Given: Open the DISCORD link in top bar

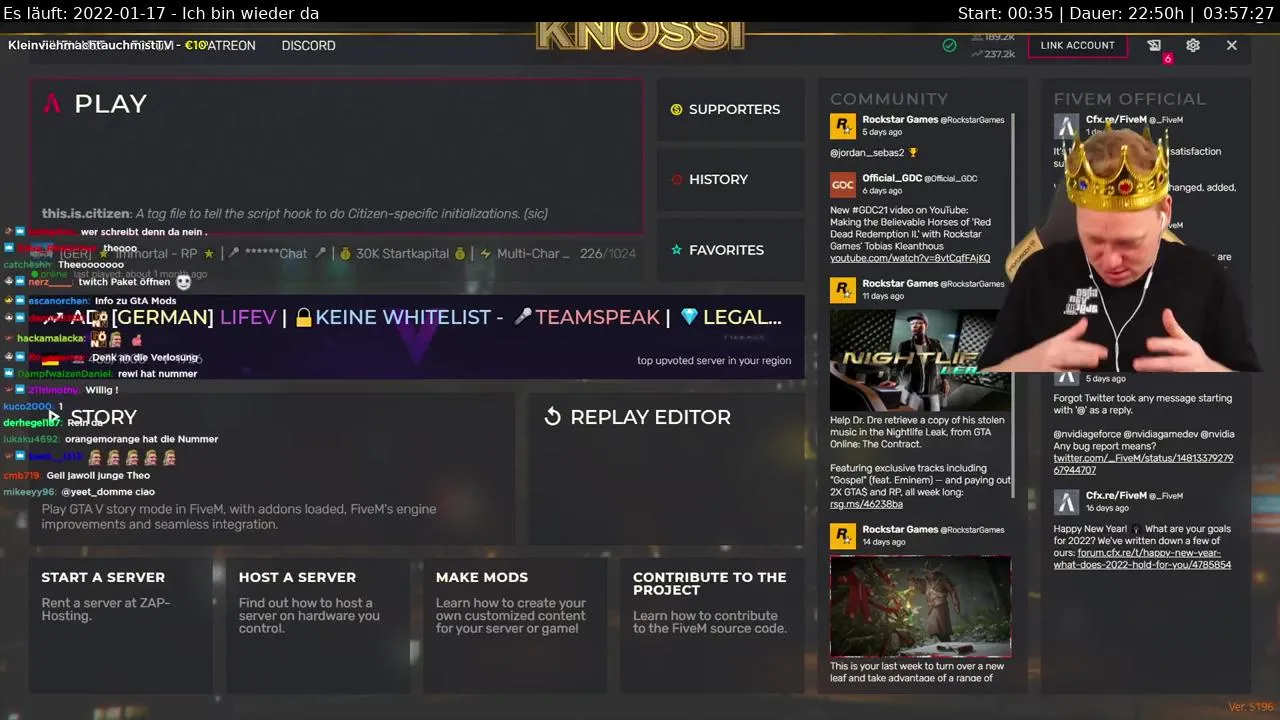Looking at the screenshot, I should pyautogui.click(x=308, y=45).
